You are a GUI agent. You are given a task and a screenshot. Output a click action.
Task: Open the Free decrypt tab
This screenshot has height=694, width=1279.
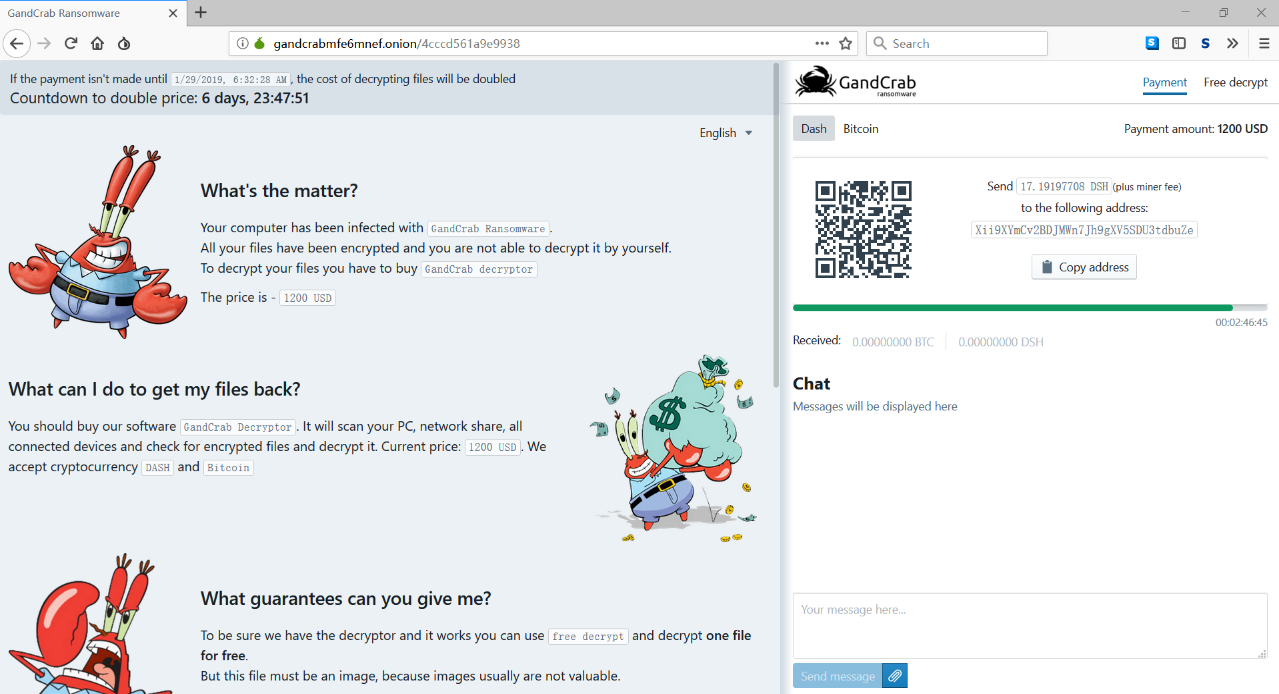click(1235, 83)
